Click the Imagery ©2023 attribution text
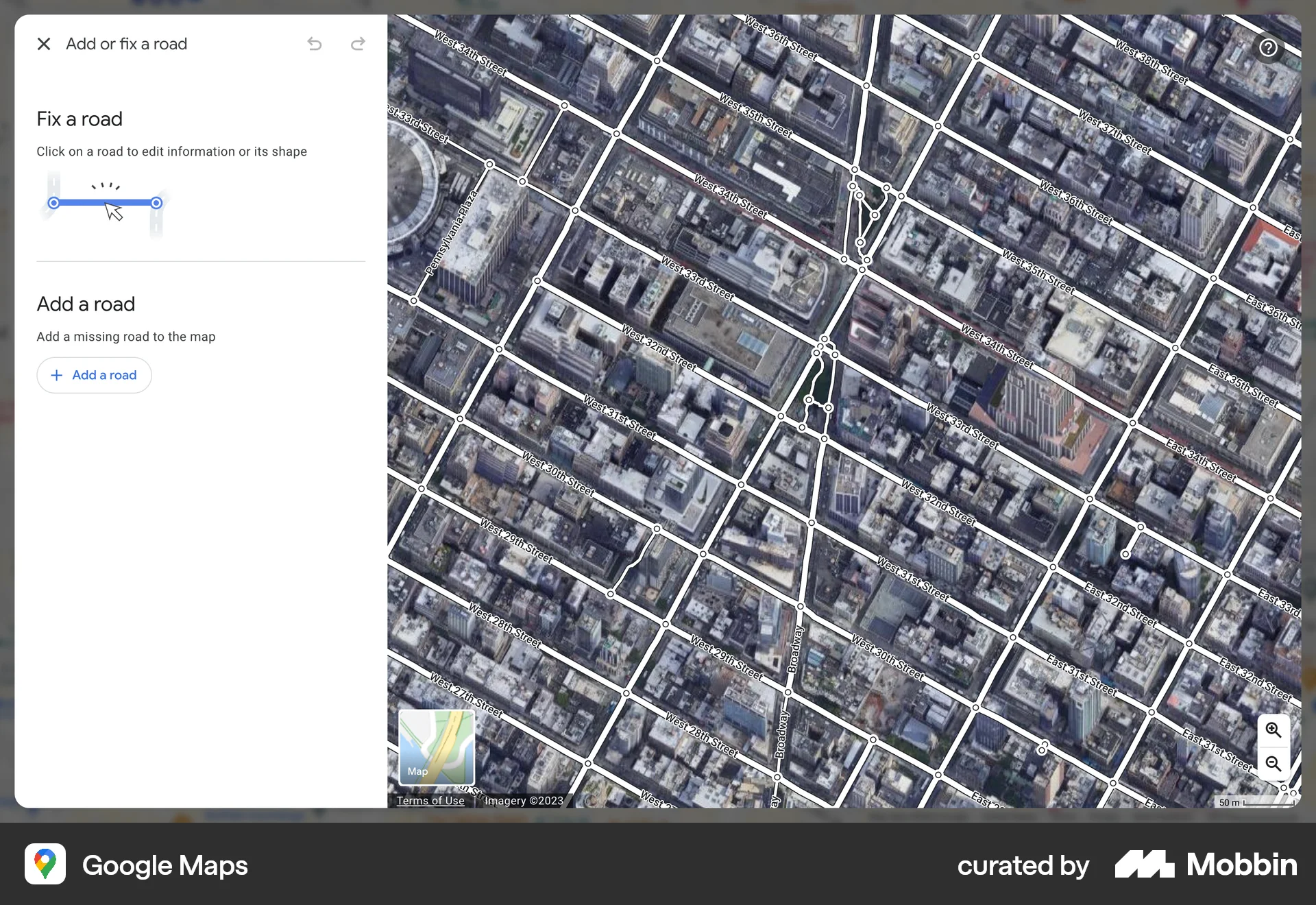Screen dimensions: 1316x905 (524, 800)
